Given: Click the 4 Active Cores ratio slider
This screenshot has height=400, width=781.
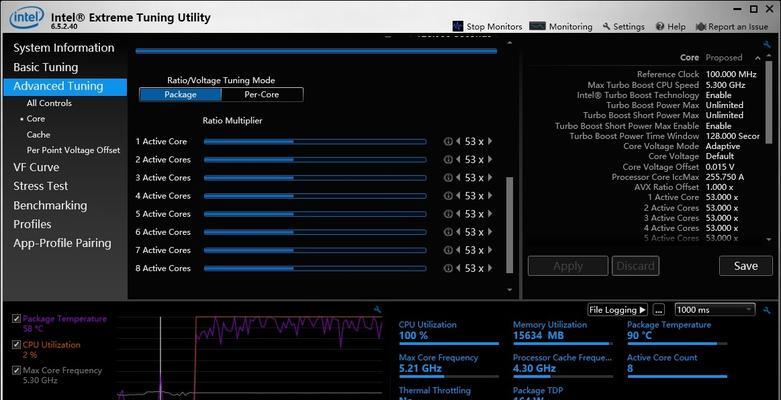Looking at the screenshot, I should 315,196.
